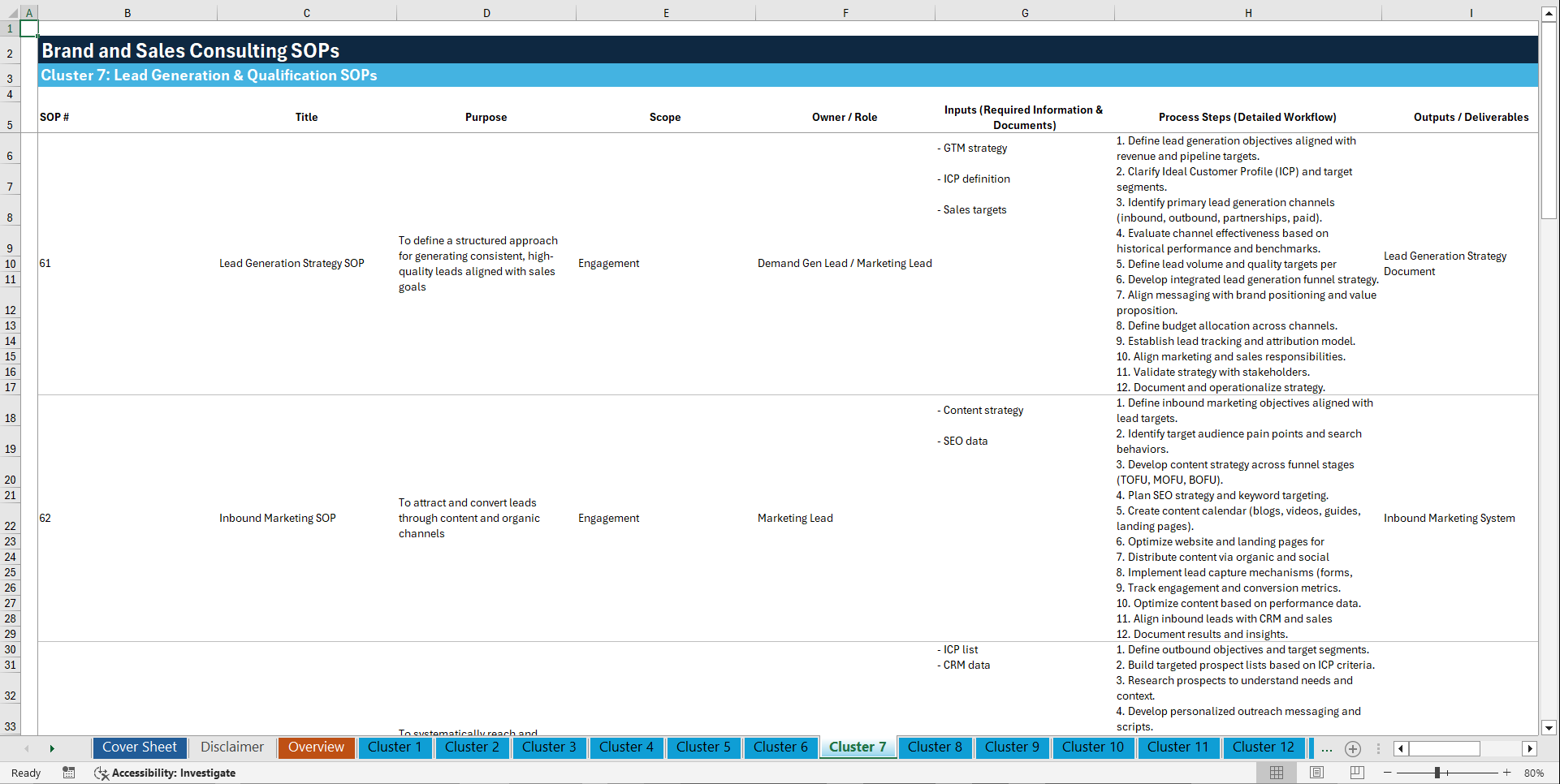Switch to Cluster 10 sheet
The image size is (1560, 784).
[1093, 747]
